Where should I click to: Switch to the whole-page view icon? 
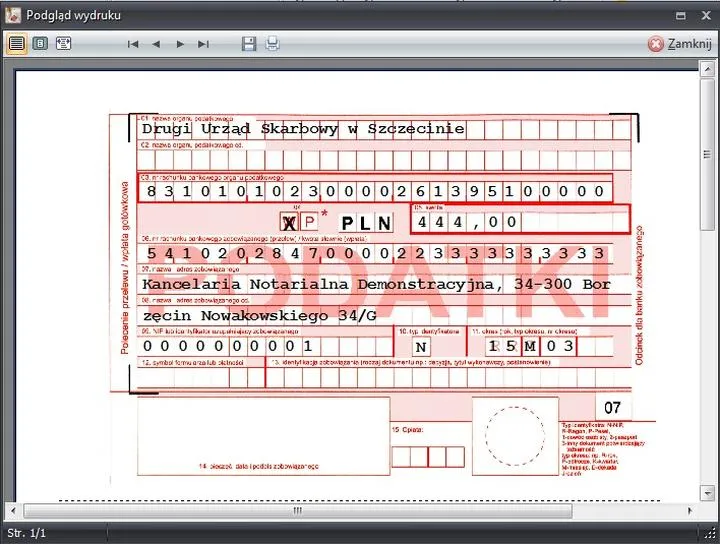coord(40,44)
